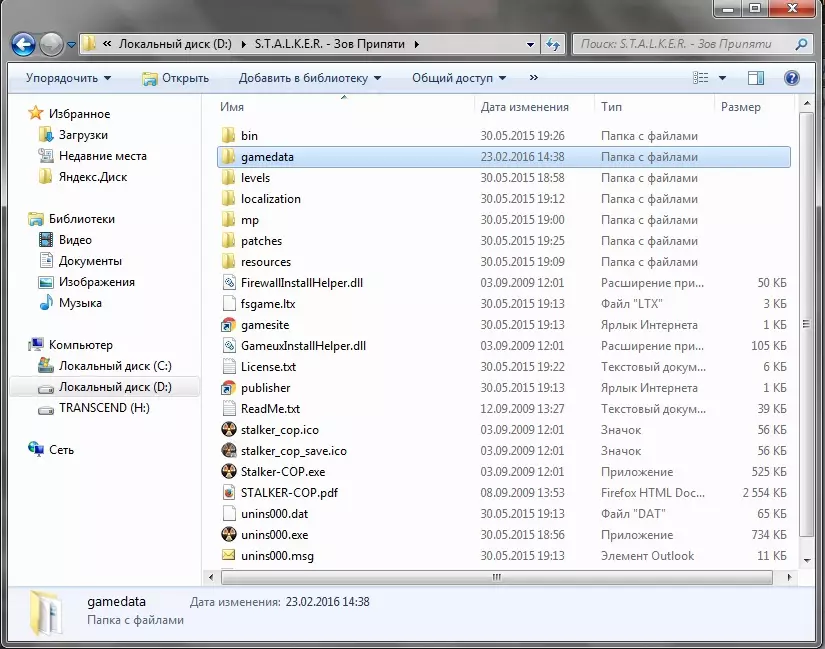Select the gamesite internet shortcut icon
The height and width of the screenshot is (649, 825).
coord(229,325)
